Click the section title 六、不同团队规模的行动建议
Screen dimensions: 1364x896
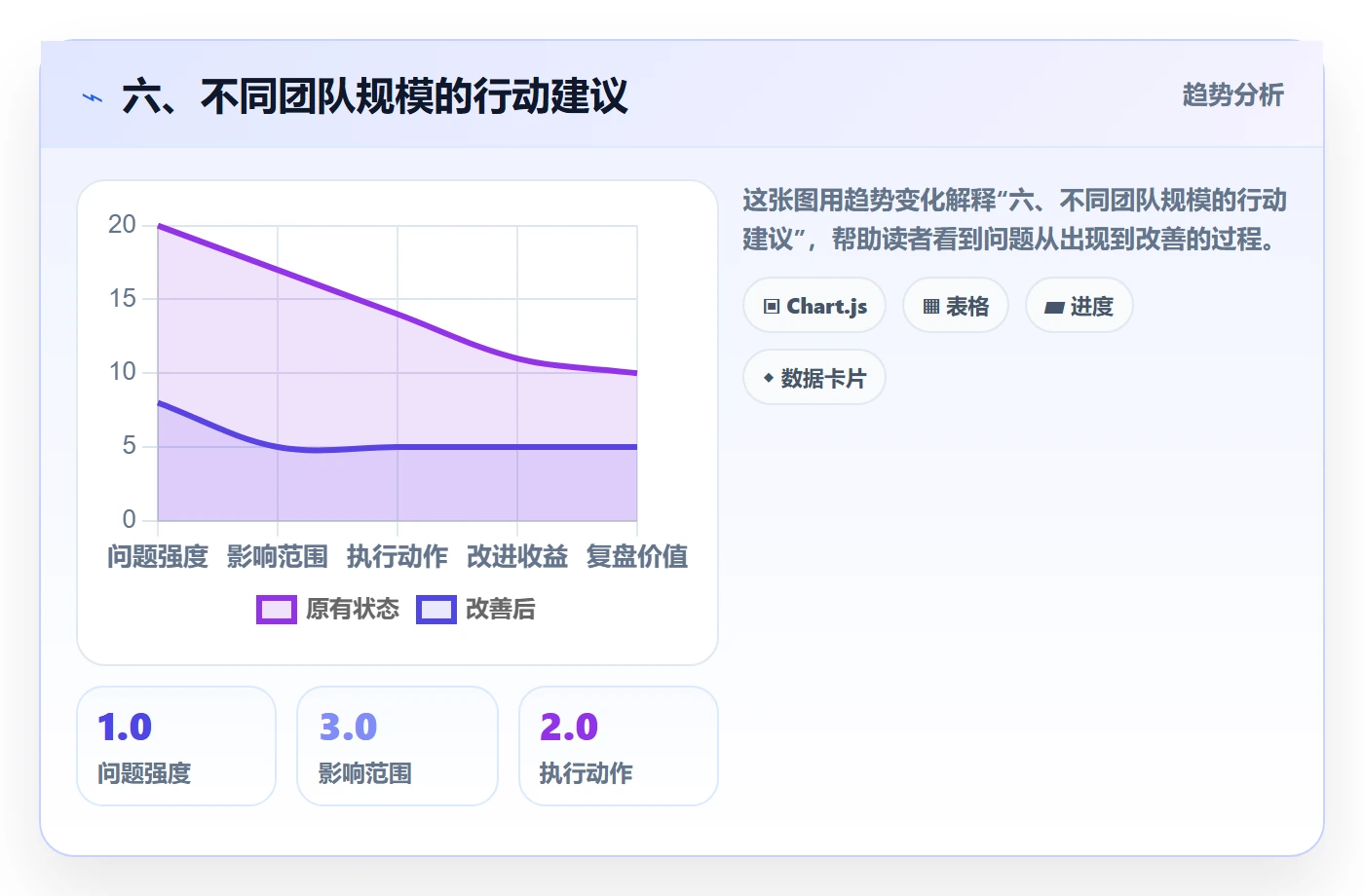point(375,96)
